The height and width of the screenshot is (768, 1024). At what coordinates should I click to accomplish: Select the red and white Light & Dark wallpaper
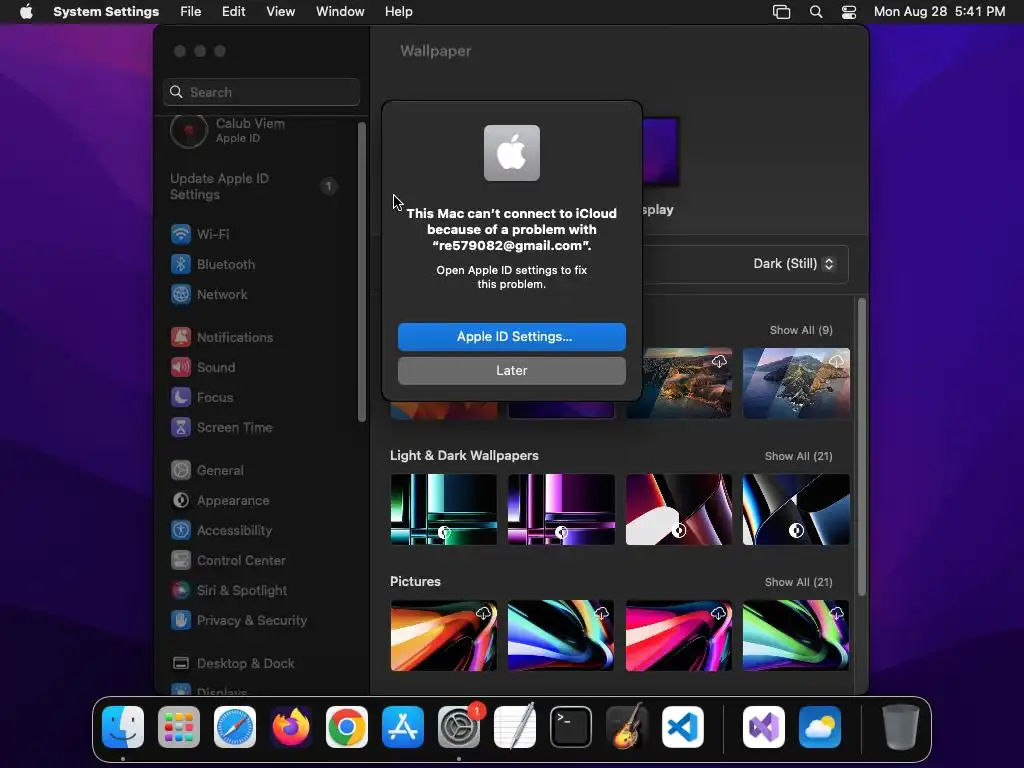pyautogui.click(x=679, y=509)
